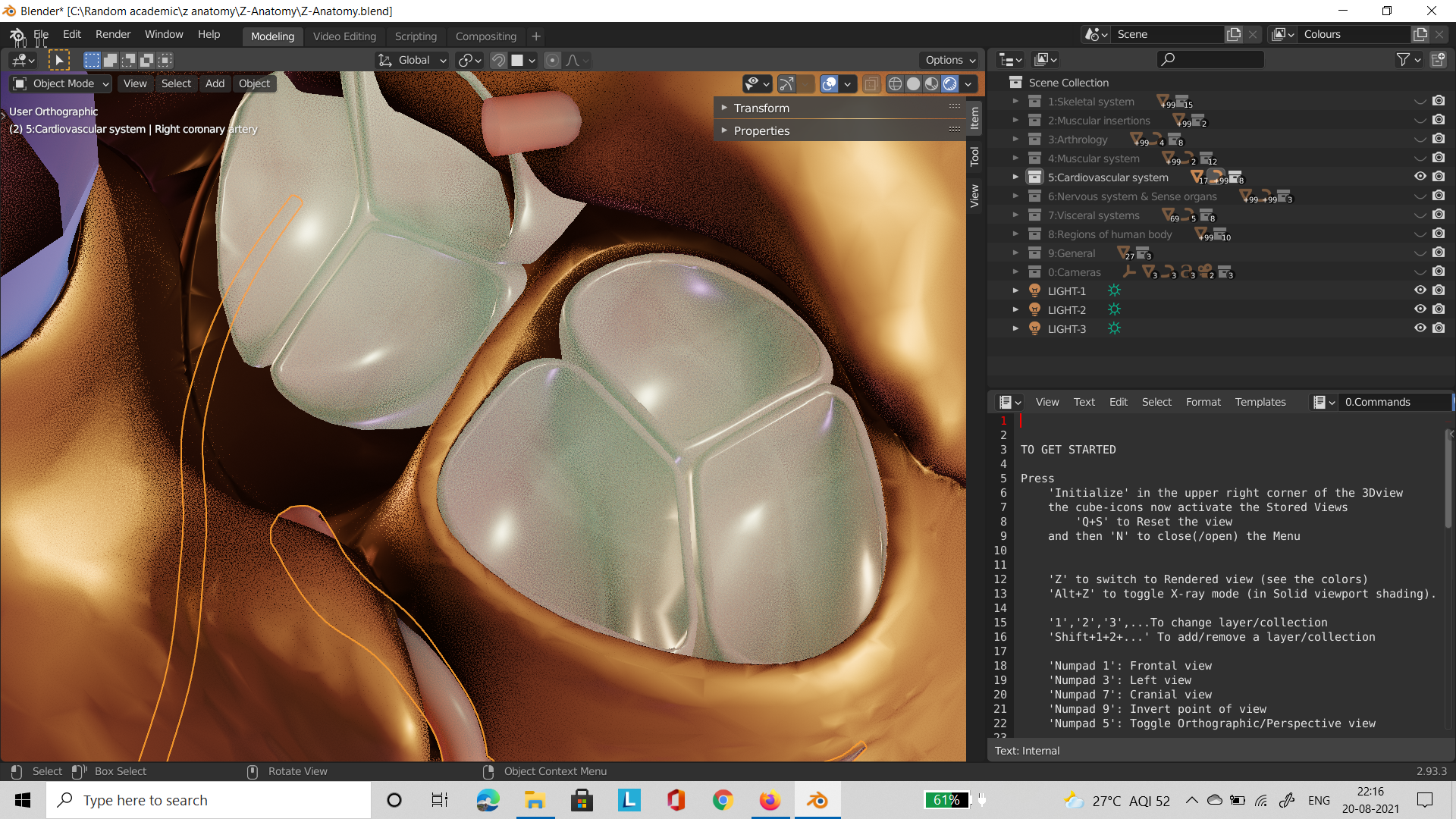Hide 5:Cardiovascular system in viewport

click(x=1420, y=176)
